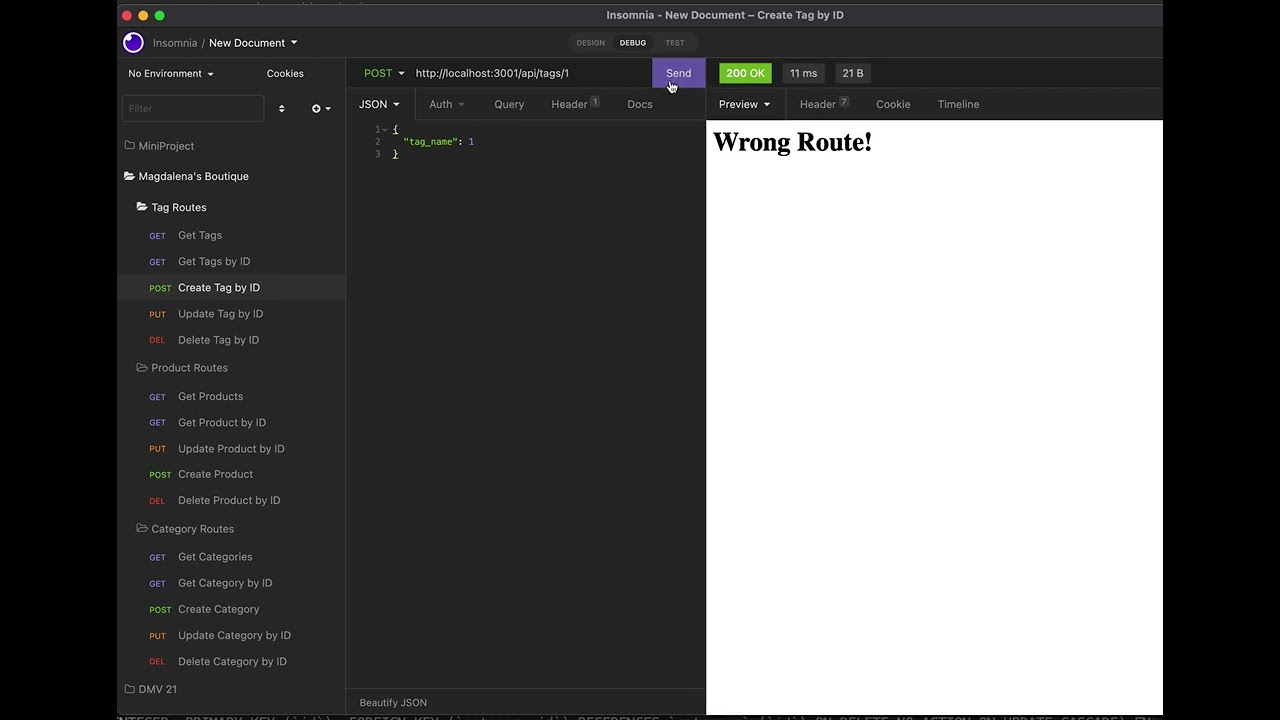Select the Get Category by ID request
The width and height of the screenshot is (1280, 720).
(231, 583)
